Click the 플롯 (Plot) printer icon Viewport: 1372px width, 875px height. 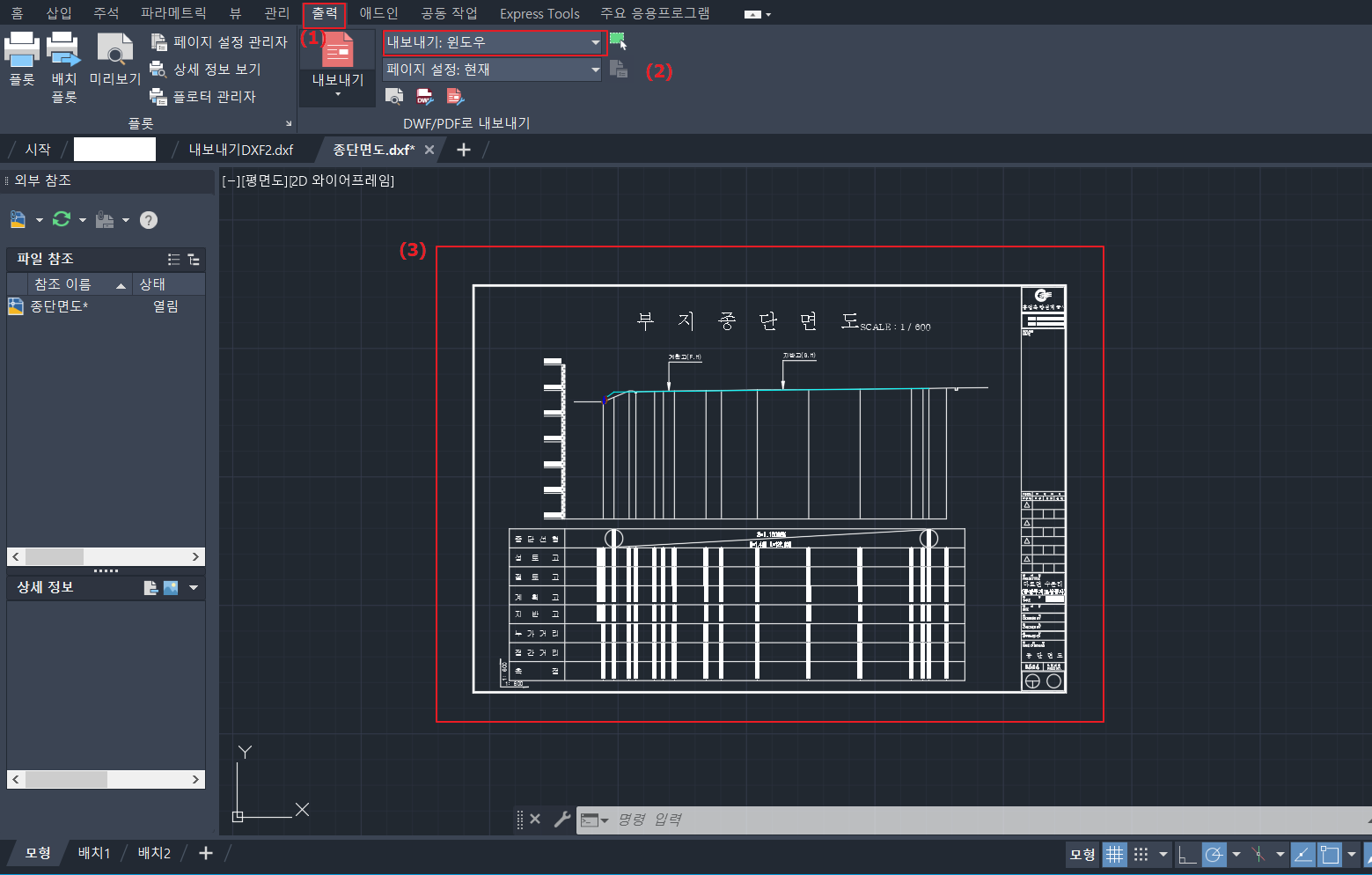pyautogui.click(x=22, y=48)
